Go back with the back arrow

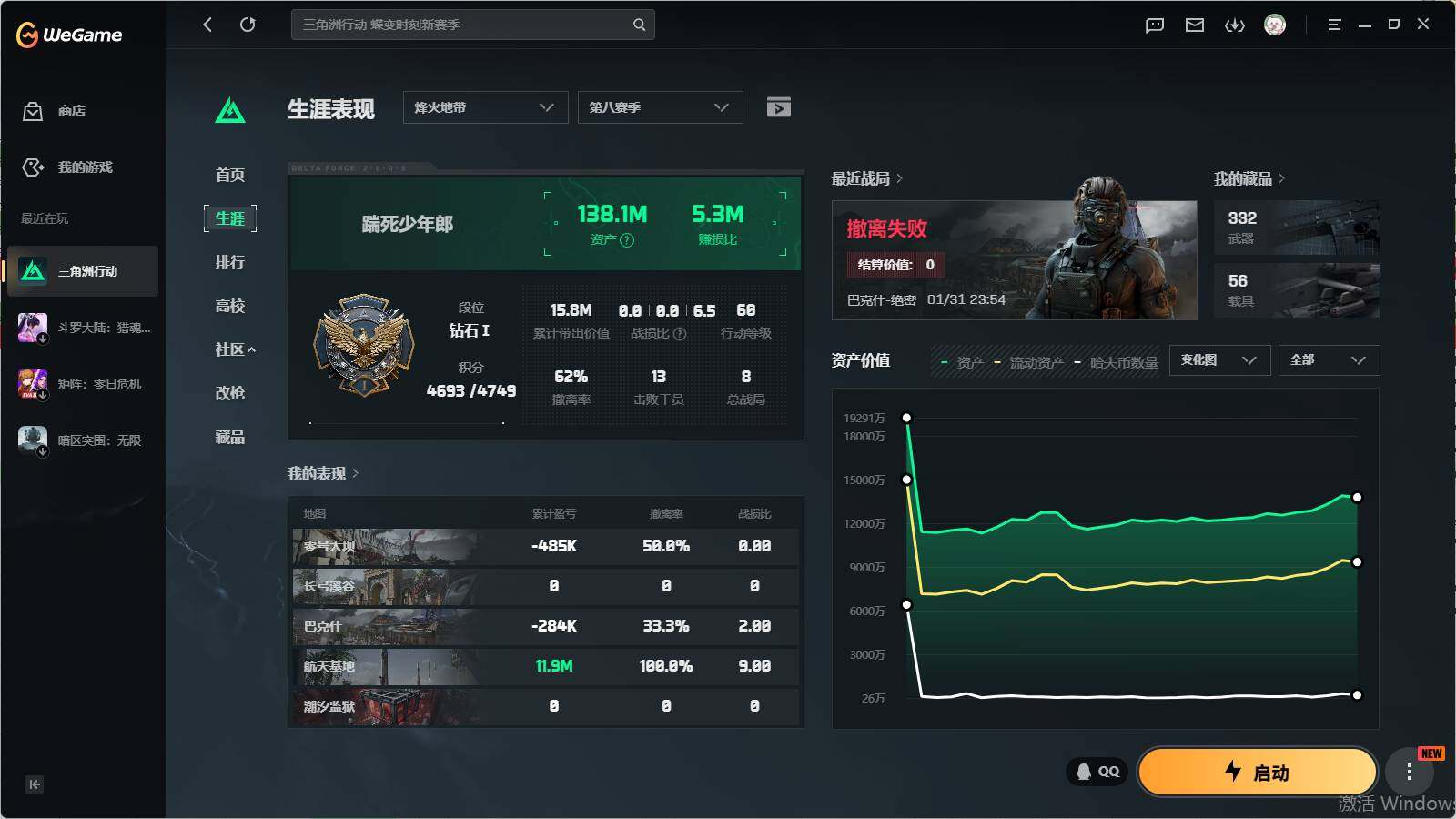click(207, 25)
